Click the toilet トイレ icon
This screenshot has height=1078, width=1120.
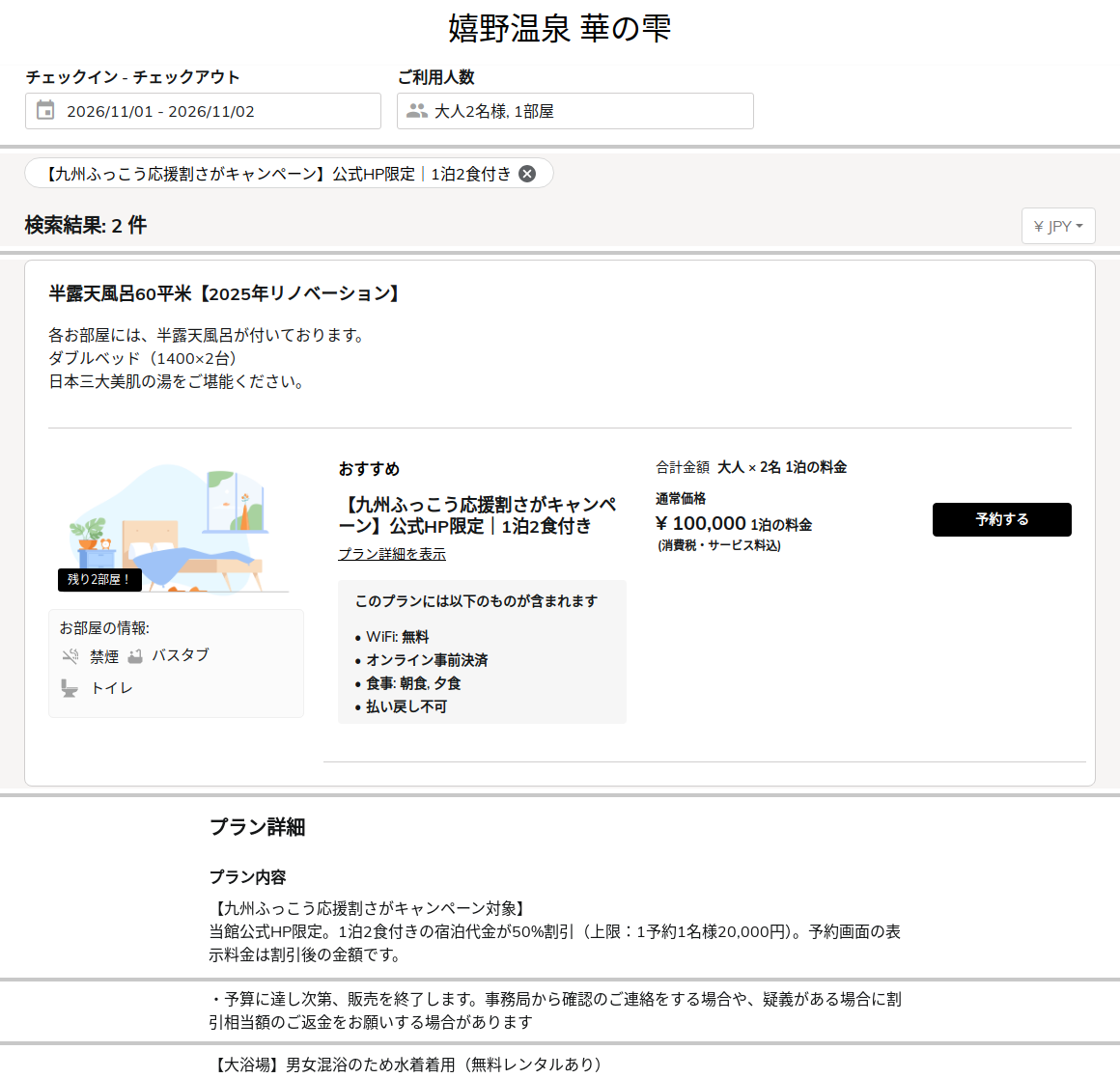click(70, 688)
